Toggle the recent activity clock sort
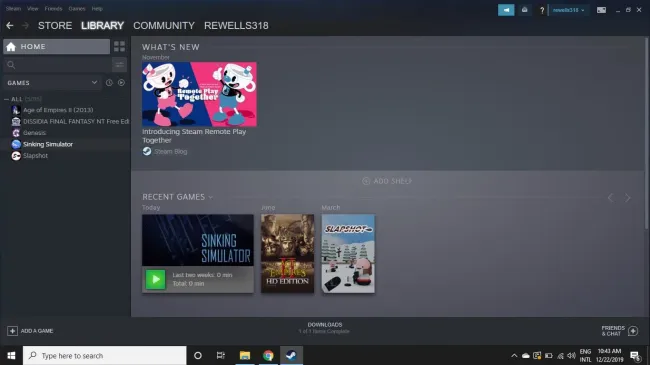 click(x=109, y=83)
